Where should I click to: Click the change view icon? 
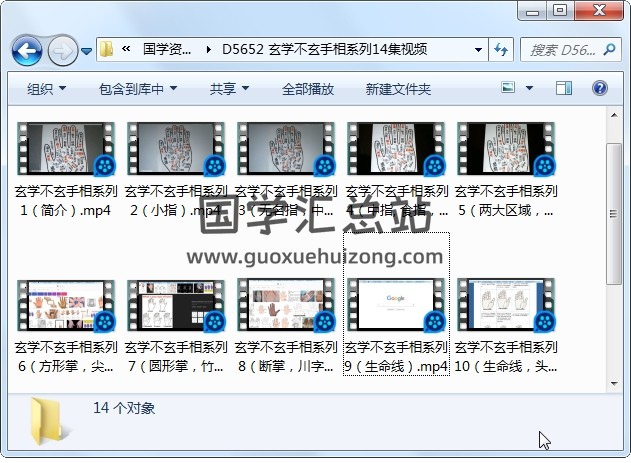(x=509, y=89)
